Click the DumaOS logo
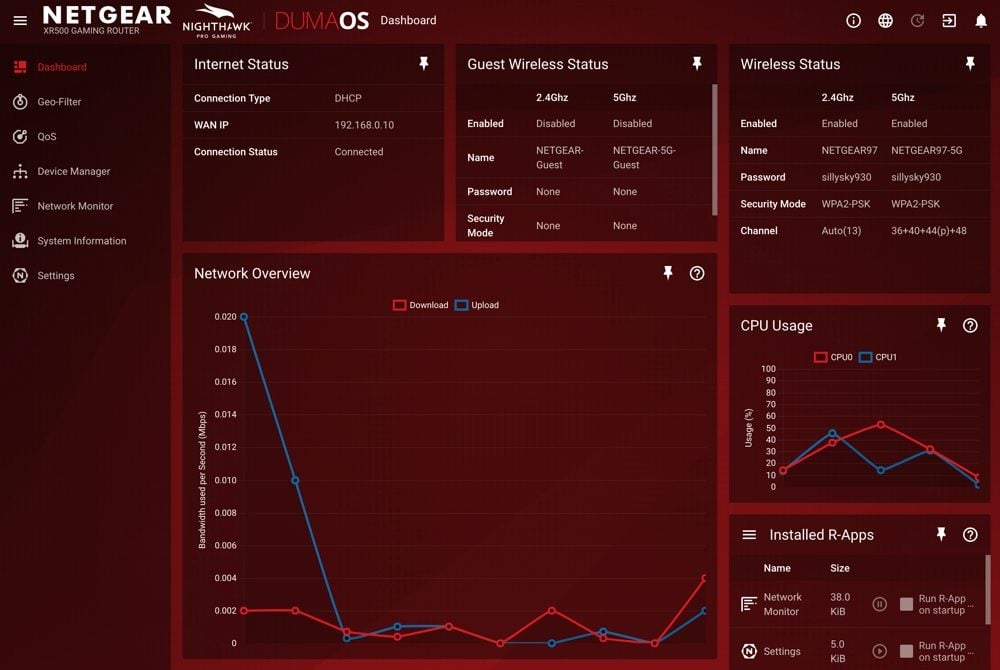 (x=321, y=20)
